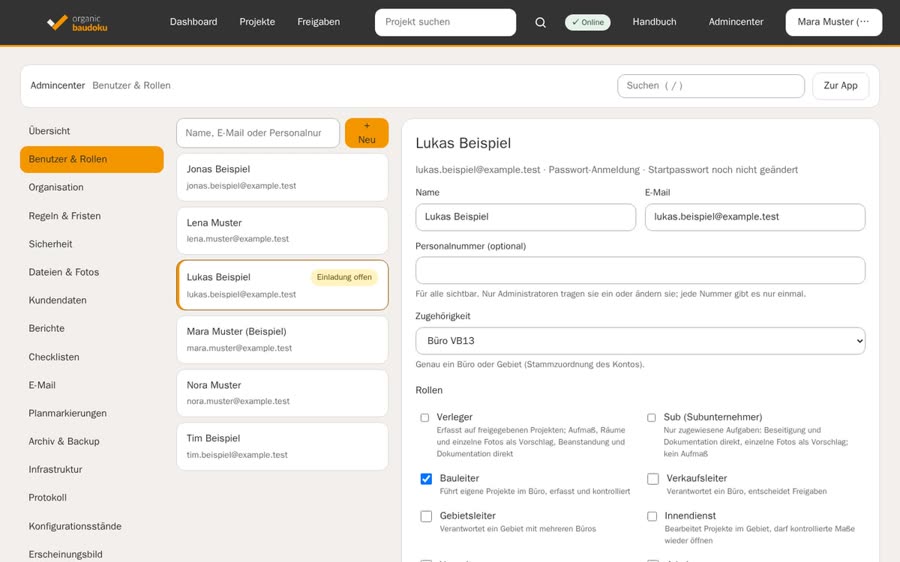The image size is (900, 562).
Task: Open the Projekte menu item
Action: coord(257,22)
